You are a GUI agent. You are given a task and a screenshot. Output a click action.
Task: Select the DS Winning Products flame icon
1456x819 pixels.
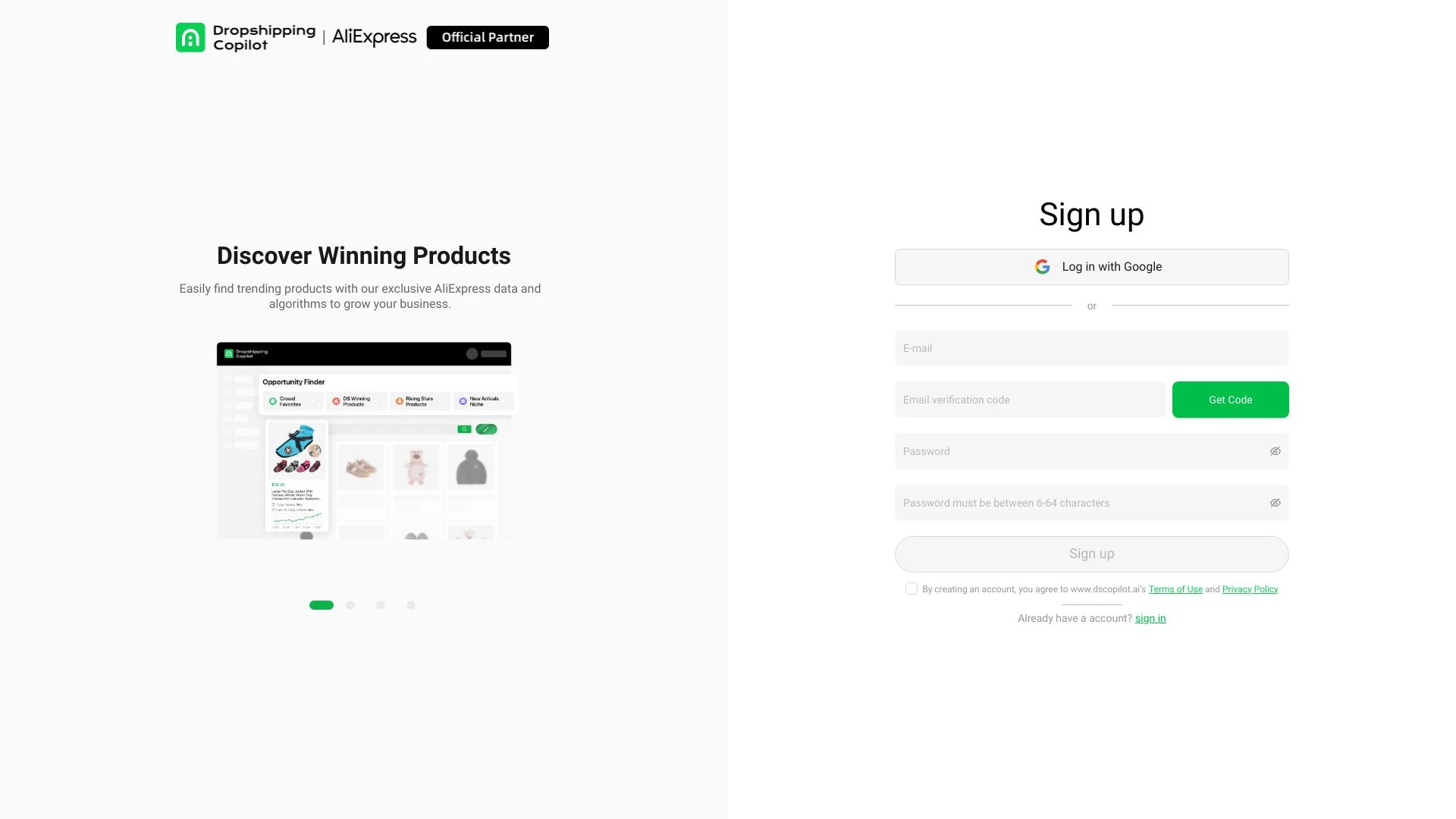pyautogui.click(x=336, y=401)
